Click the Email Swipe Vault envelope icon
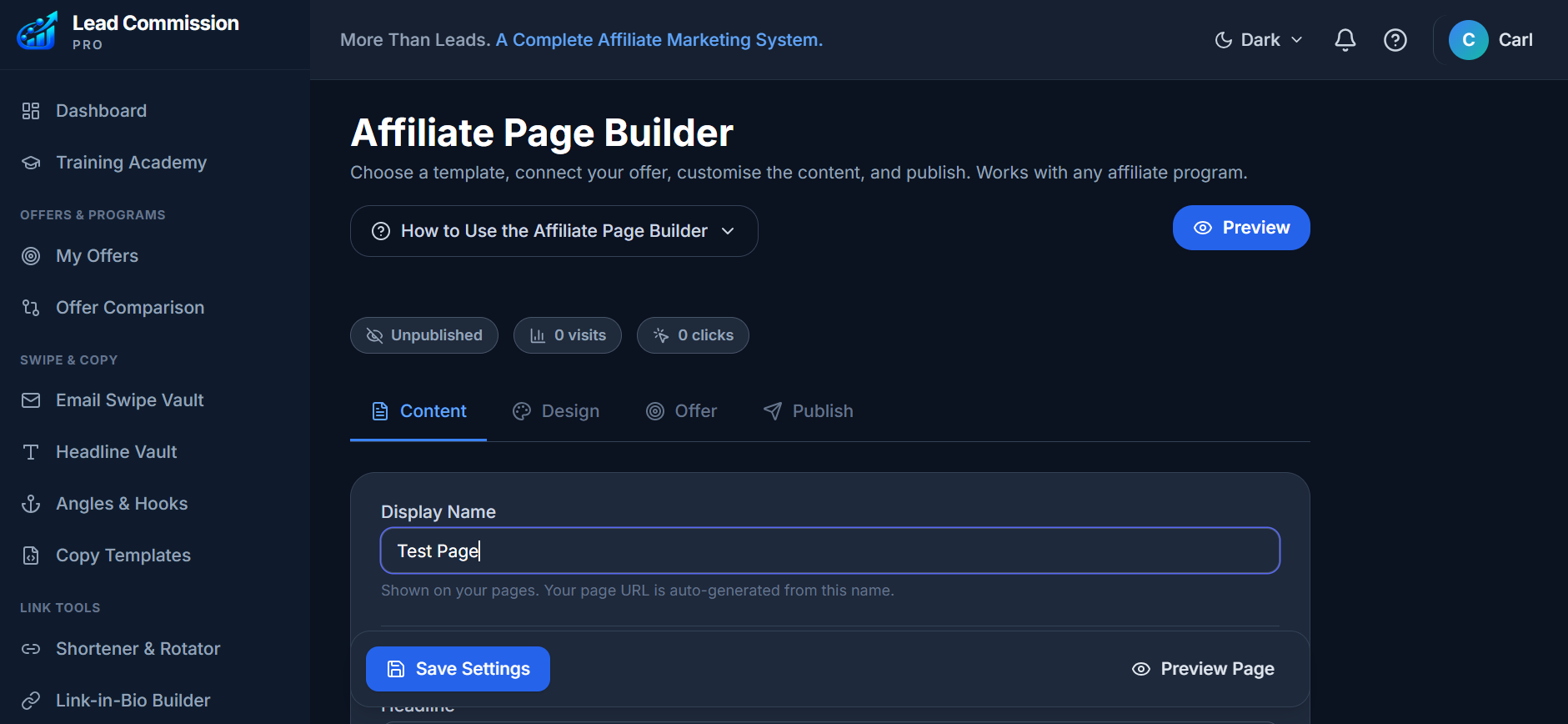This screenshot has width=1568, height=724. 31,400
